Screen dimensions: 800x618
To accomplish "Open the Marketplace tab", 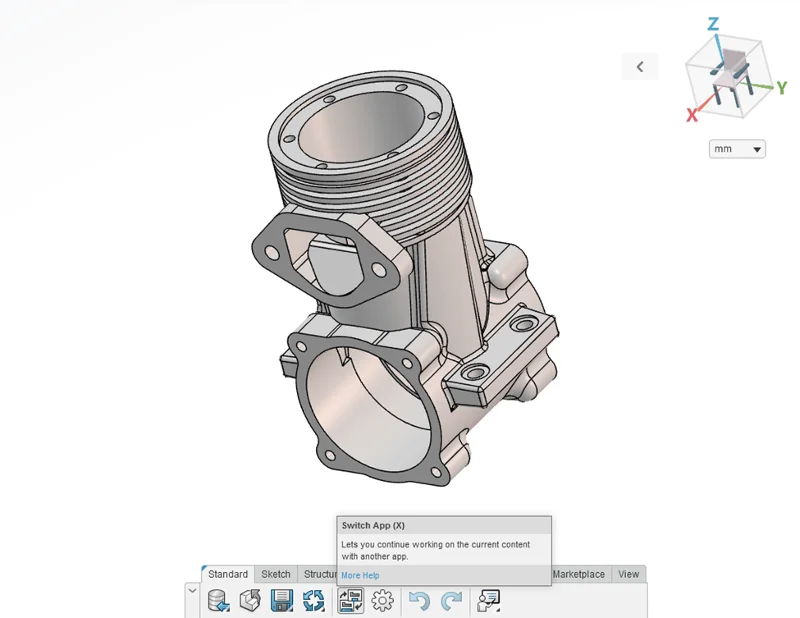I will [579, 574].
